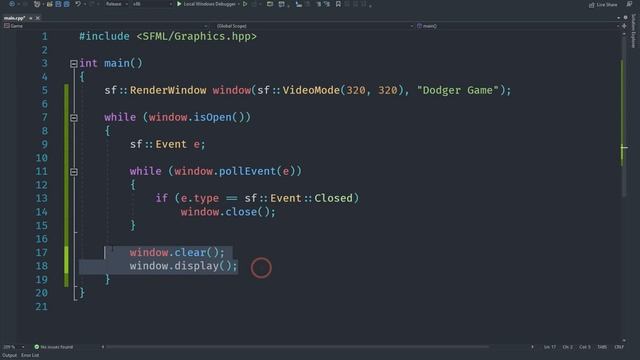Open the (Global Scope) navigation dropdown
The image size is (640, 360).
314,26
